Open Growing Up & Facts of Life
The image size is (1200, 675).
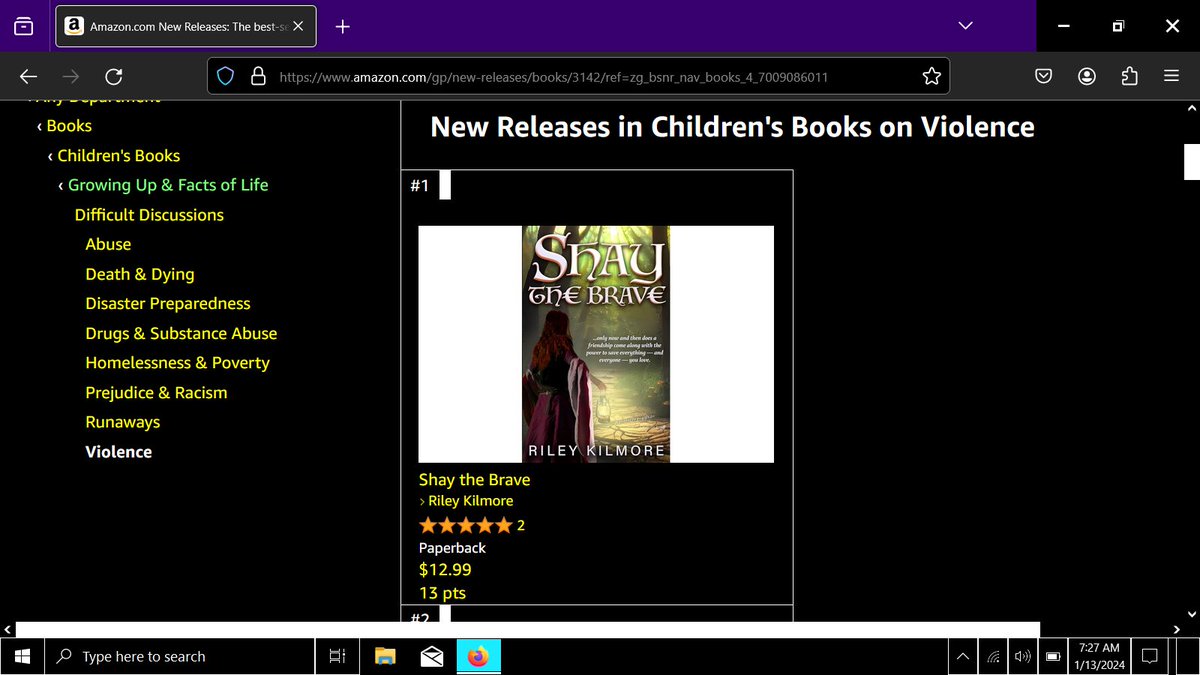[168, 185]
